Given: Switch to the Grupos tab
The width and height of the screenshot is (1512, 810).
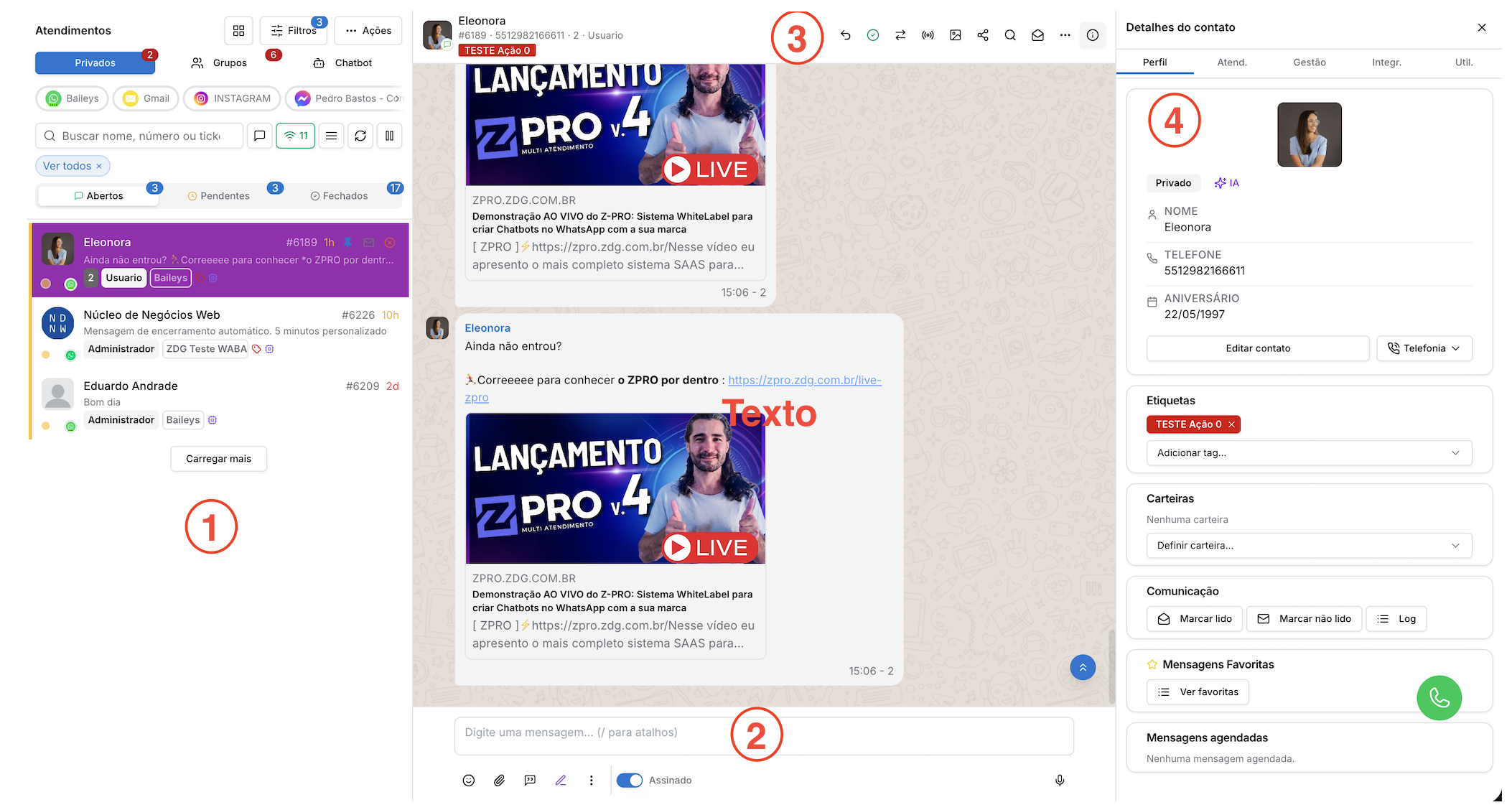Looking at the screenshot, I should point(219,63).
